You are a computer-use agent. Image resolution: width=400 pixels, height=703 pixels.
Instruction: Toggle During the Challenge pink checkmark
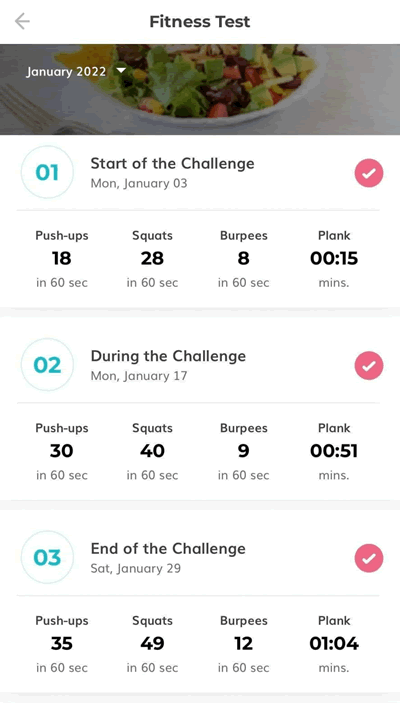(369, 365)
